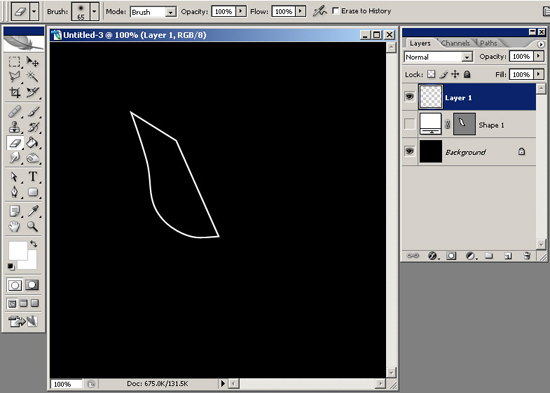Select Full screen mode button
The height and width of the screenshot is (393, 550).
(35, 303)
